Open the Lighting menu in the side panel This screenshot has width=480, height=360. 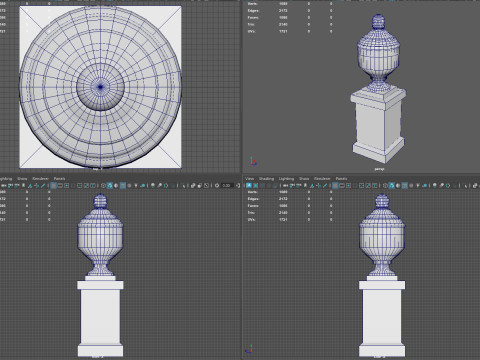pyautogui.click(x=286, y=179)
